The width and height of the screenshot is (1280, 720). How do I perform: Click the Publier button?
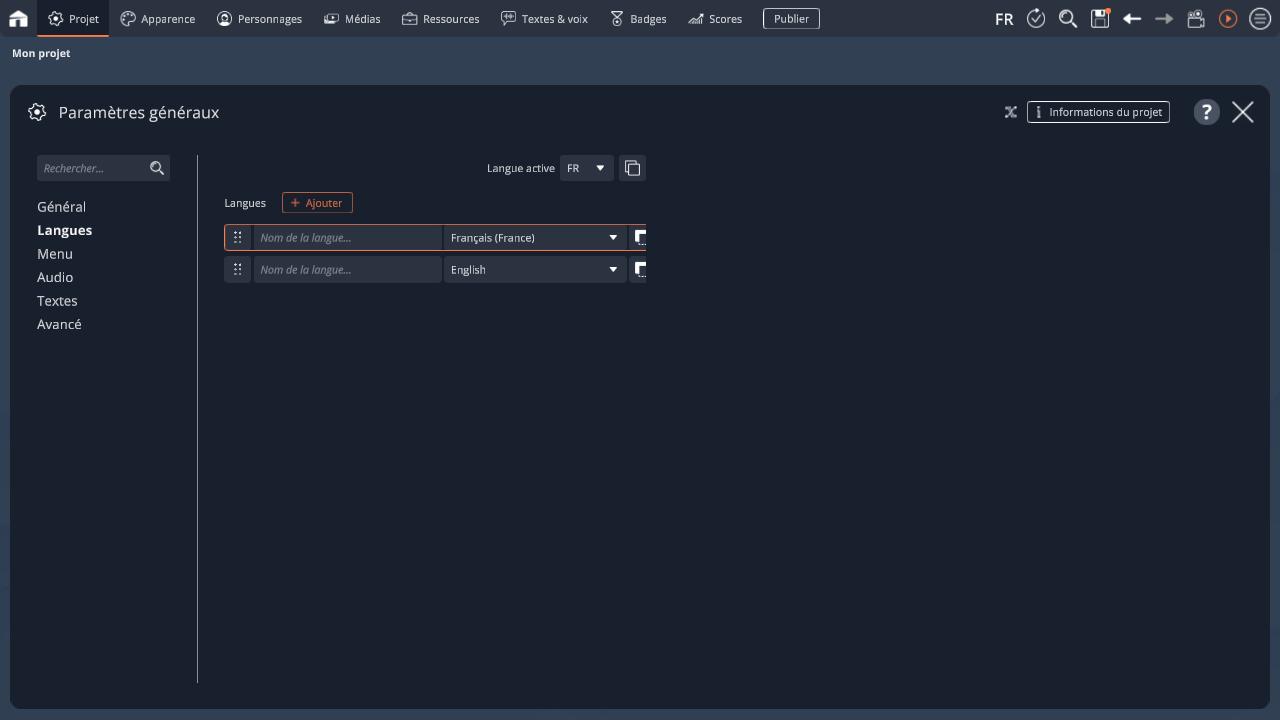point(791,18)
